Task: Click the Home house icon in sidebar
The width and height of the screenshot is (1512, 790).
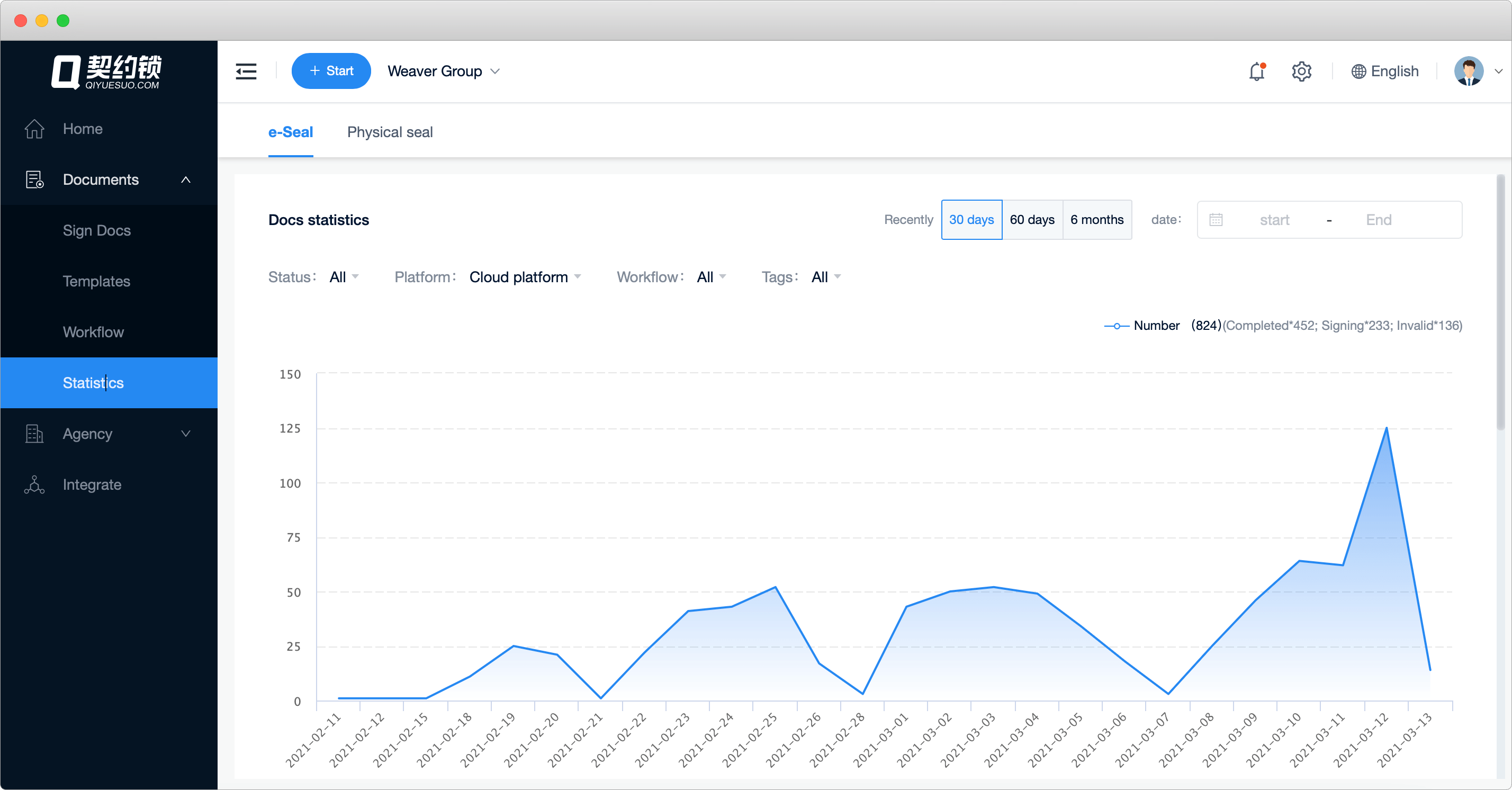Action: click(34, 129)
